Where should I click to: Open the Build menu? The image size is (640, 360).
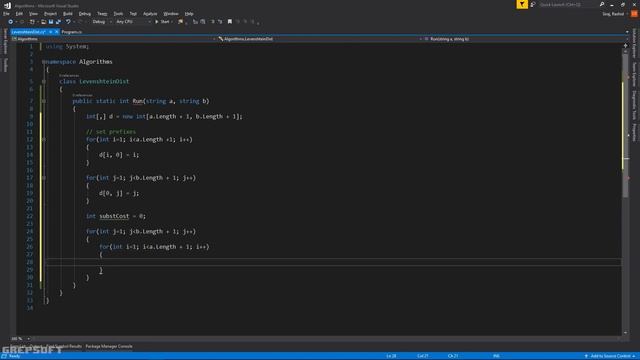click(x=68, y=13)
